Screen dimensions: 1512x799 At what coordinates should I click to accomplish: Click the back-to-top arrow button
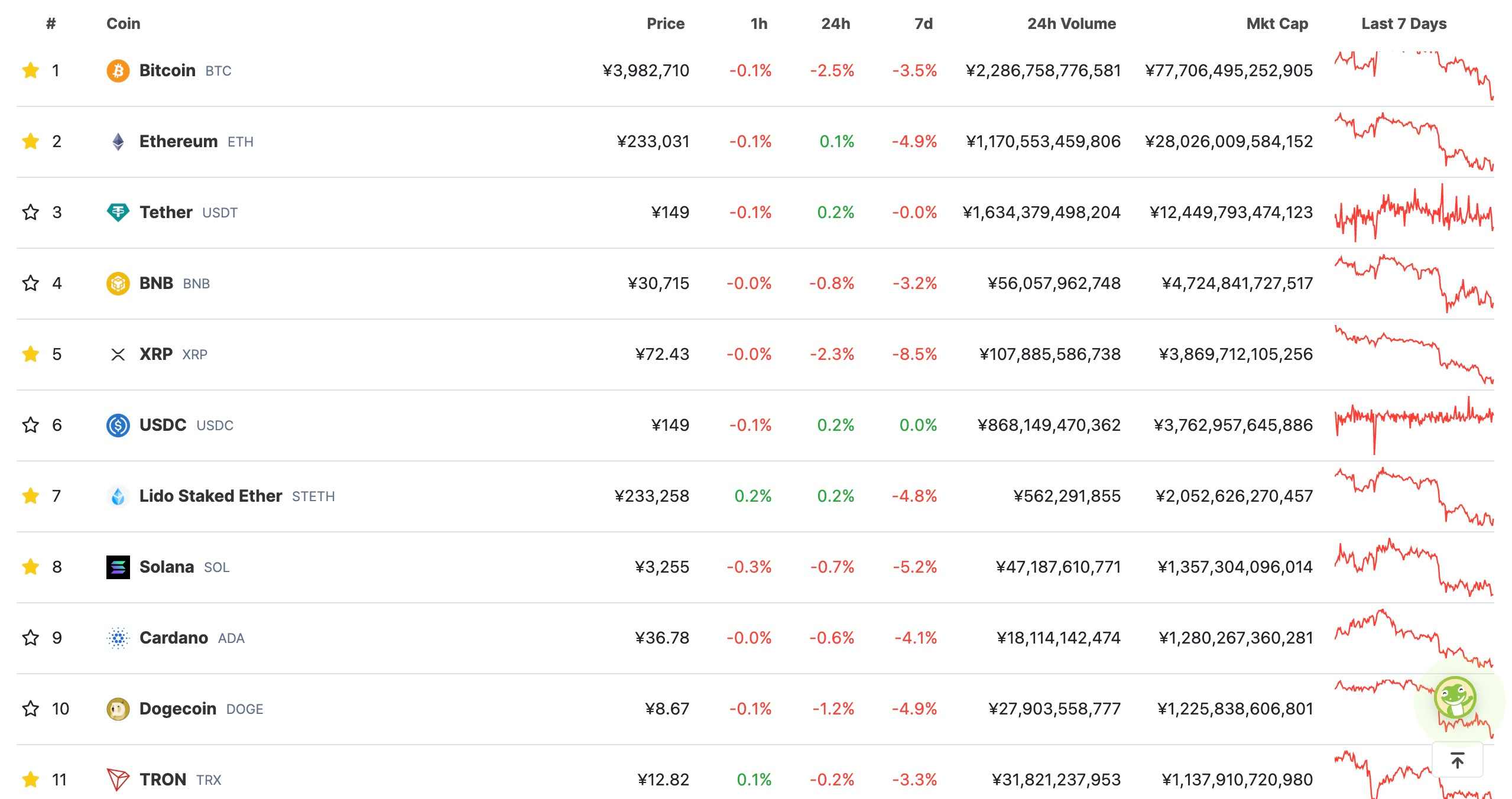(x=1458, y=760)
